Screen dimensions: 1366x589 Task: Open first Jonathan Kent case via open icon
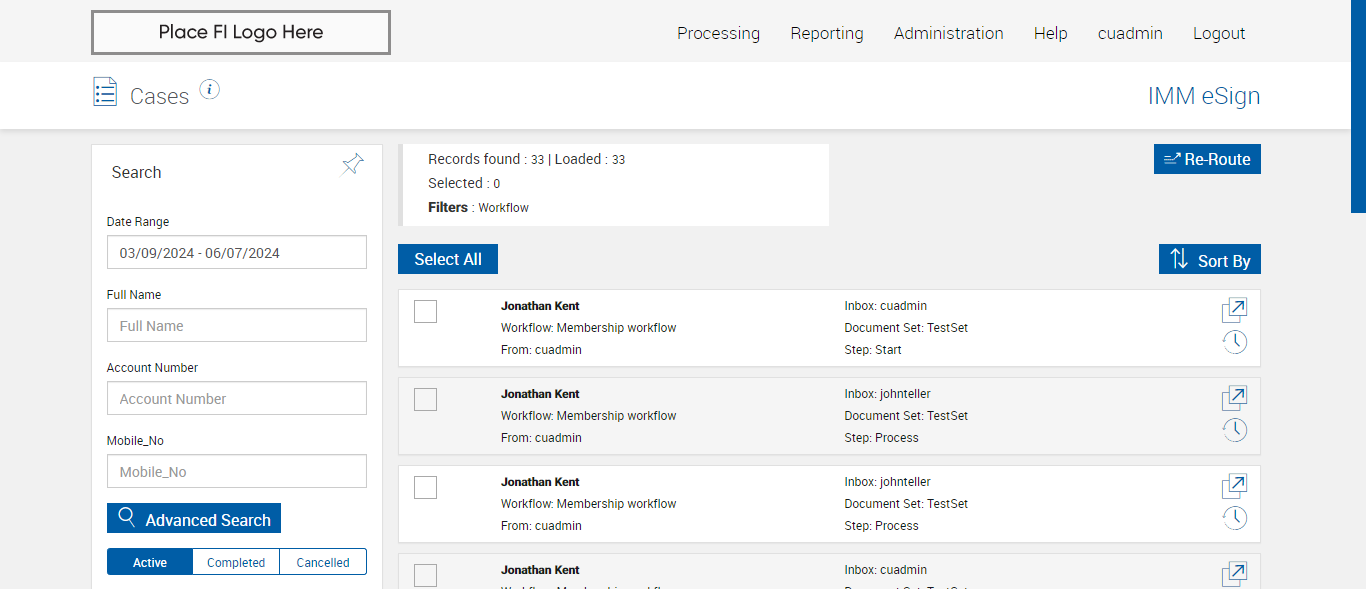coord(1234,310)
